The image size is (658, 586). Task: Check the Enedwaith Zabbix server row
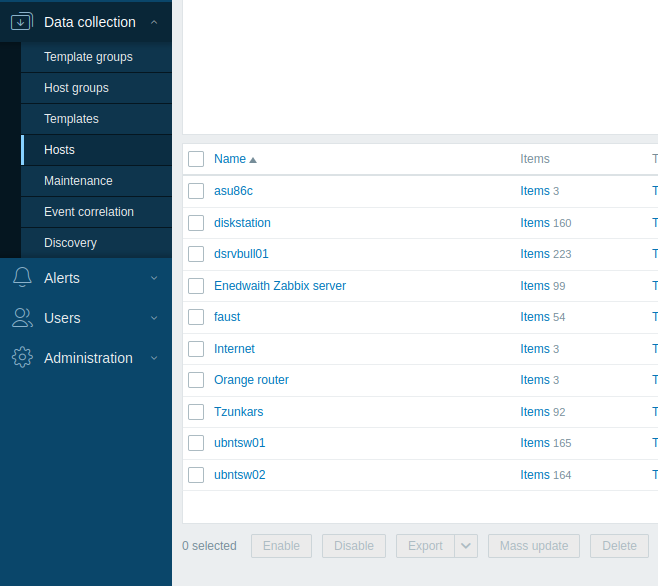point(196,286)
